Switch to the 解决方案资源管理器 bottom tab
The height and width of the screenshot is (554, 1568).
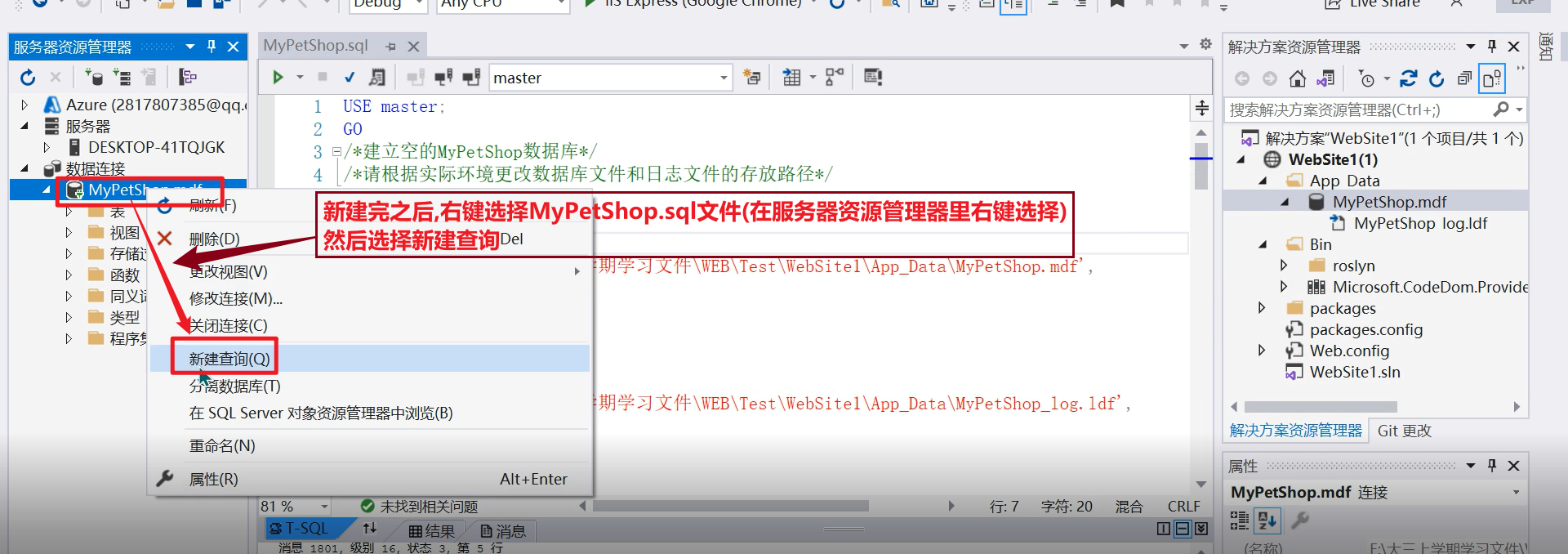point(1296,431)
